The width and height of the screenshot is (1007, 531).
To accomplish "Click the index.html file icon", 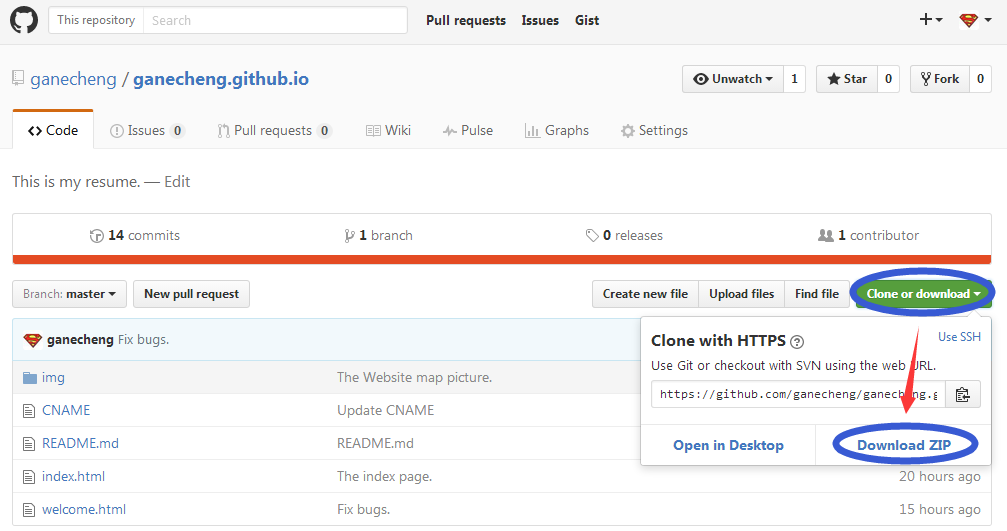I will pos(29,477).
